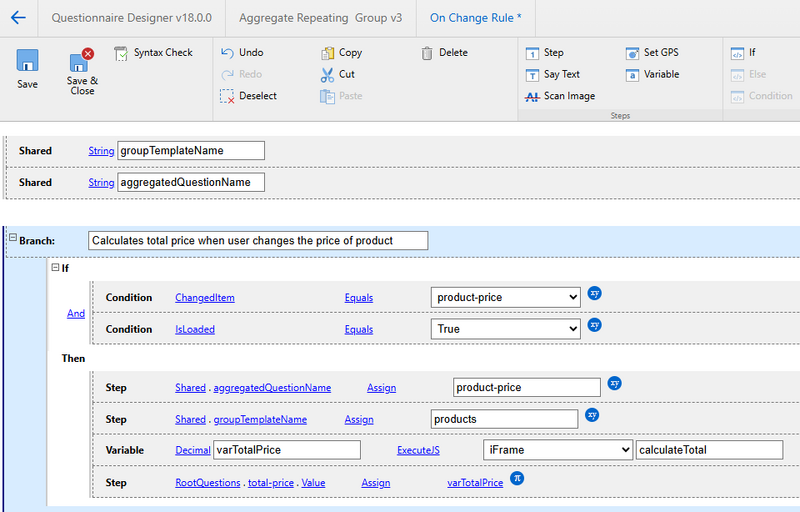Click Assign link in total-price step

coord(376,483)
